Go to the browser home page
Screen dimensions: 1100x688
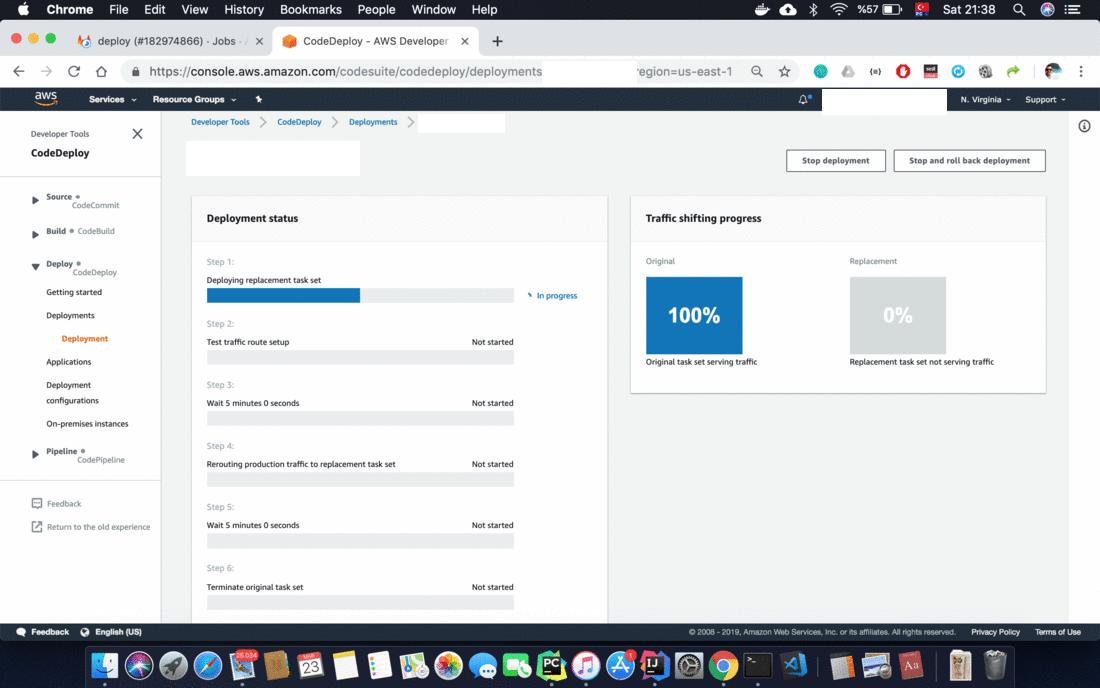point(102,72)
